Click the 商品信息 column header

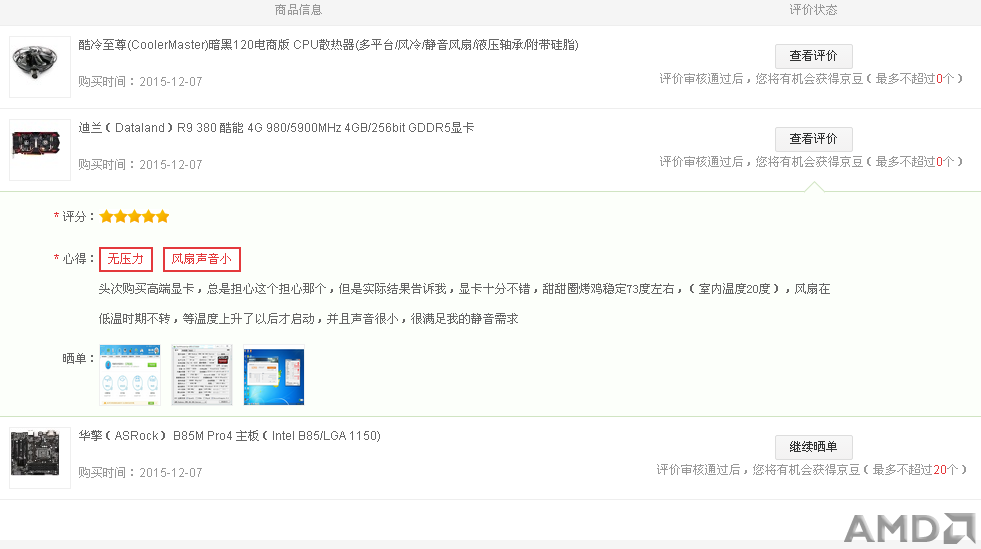click(x=298, y=10)
